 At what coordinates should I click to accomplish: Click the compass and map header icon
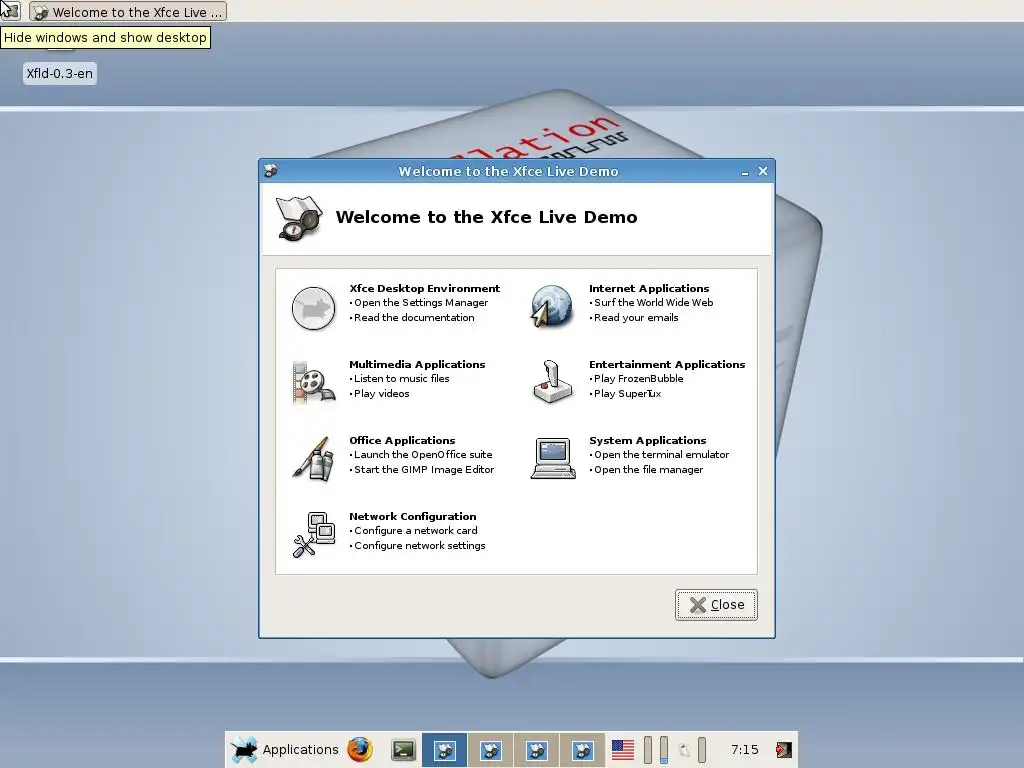pyautogui.click(x=299, y=218)
